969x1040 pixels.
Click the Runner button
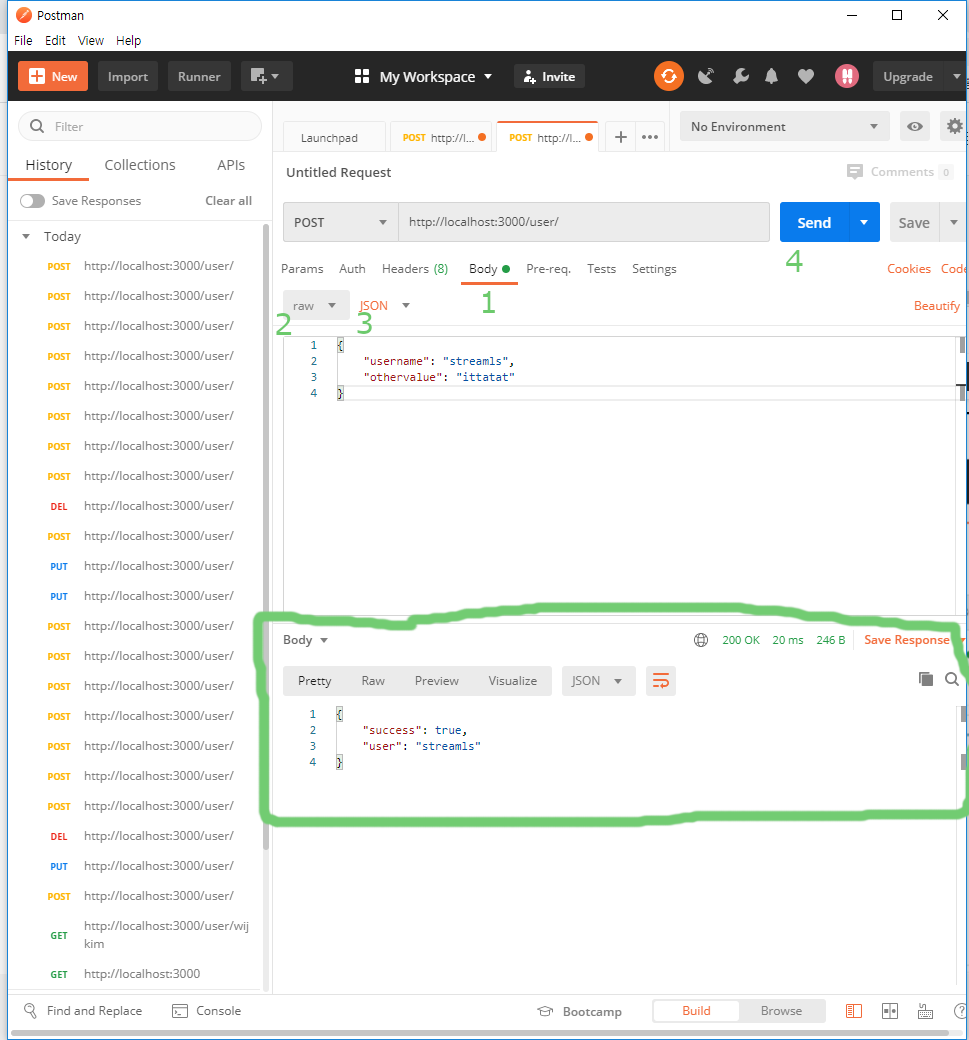coord(199,76)
